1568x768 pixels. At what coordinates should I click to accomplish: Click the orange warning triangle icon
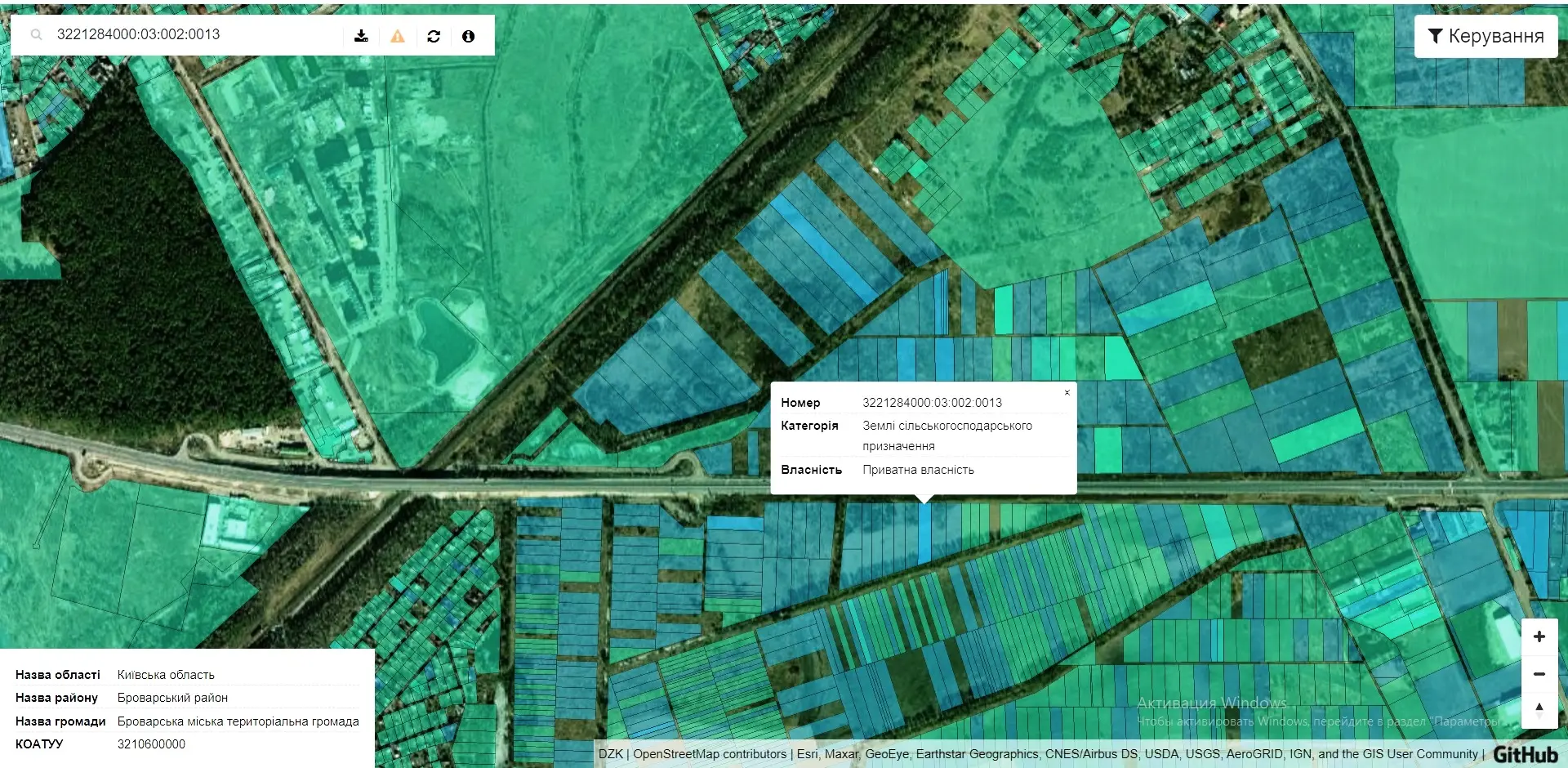coord(398,36)
